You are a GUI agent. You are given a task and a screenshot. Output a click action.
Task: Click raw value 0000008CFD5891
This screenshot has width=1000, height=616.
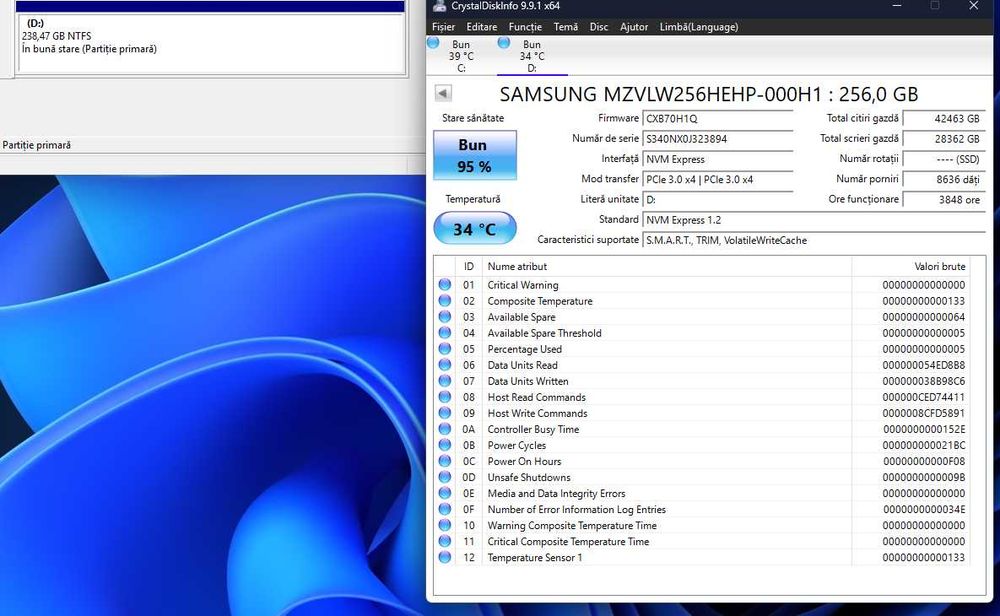coord(923,413)
